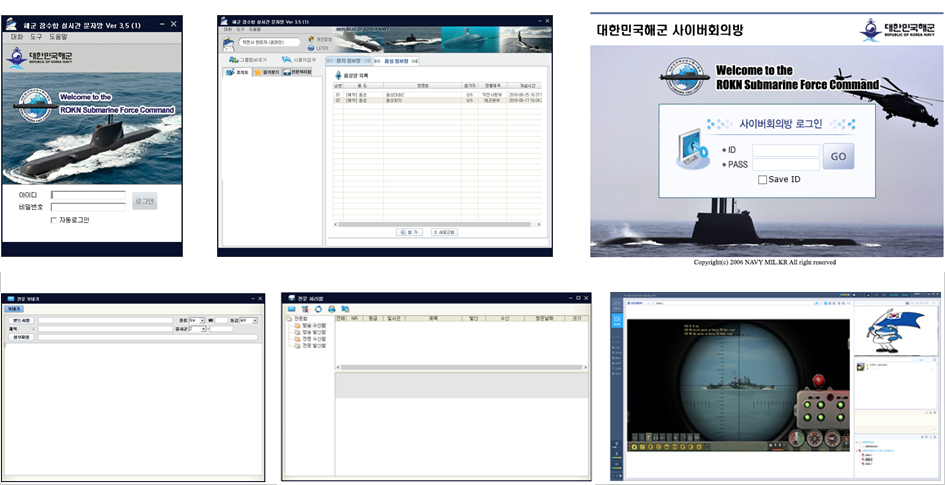
Task: Click the 전문 처리함 list horizontal scrollbar
Action: (462, 367)
